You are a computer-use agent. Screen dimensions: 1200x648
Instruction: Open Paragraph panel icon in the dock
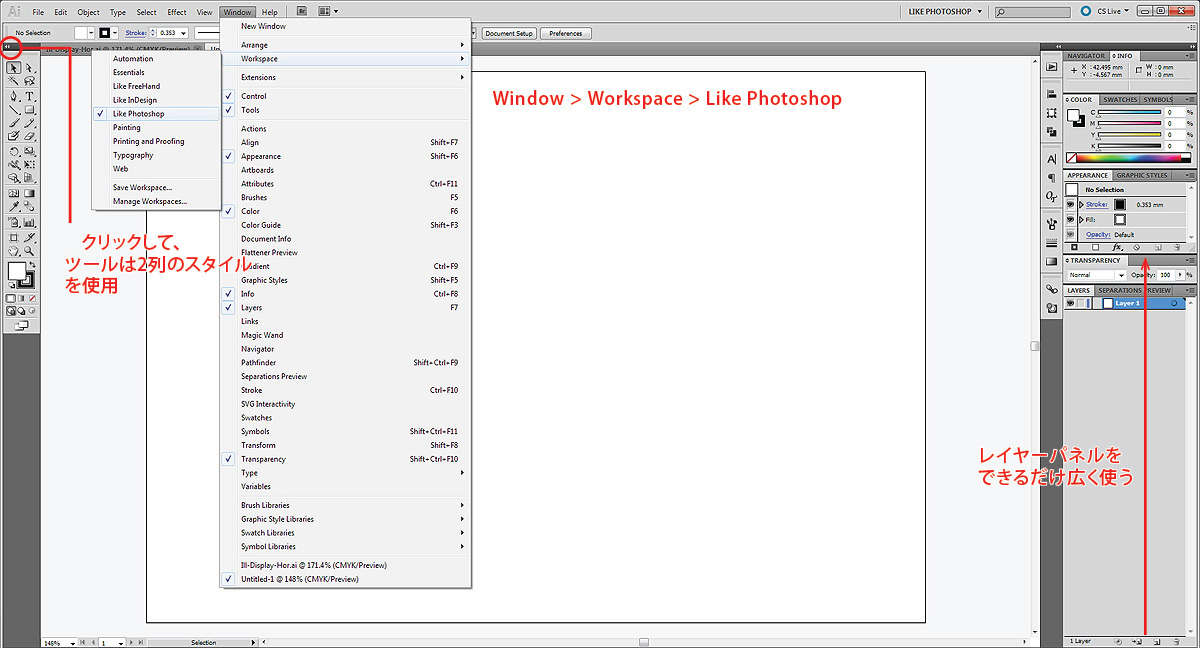tap(1052, 178)
